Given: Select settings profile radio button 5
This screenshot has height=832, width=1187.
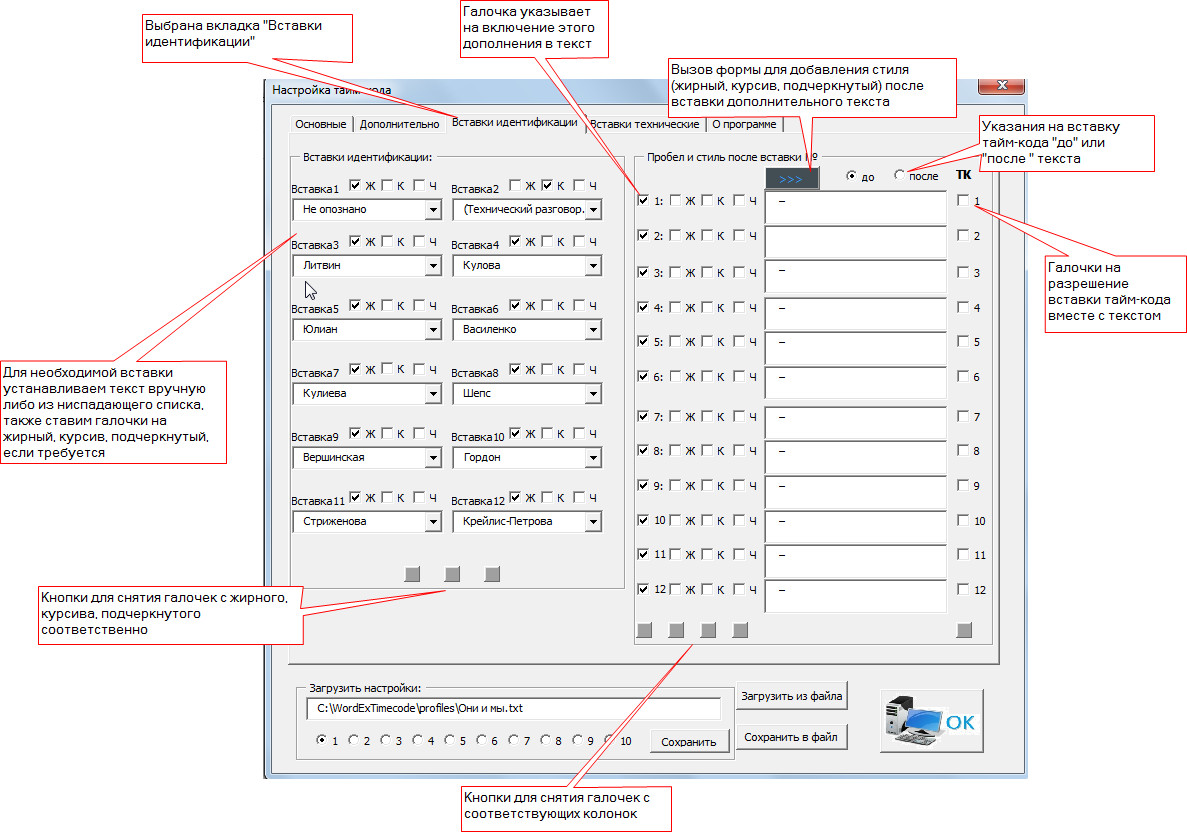Looking at the screenshot, I should pyautogui.click(x=450, y=740).
